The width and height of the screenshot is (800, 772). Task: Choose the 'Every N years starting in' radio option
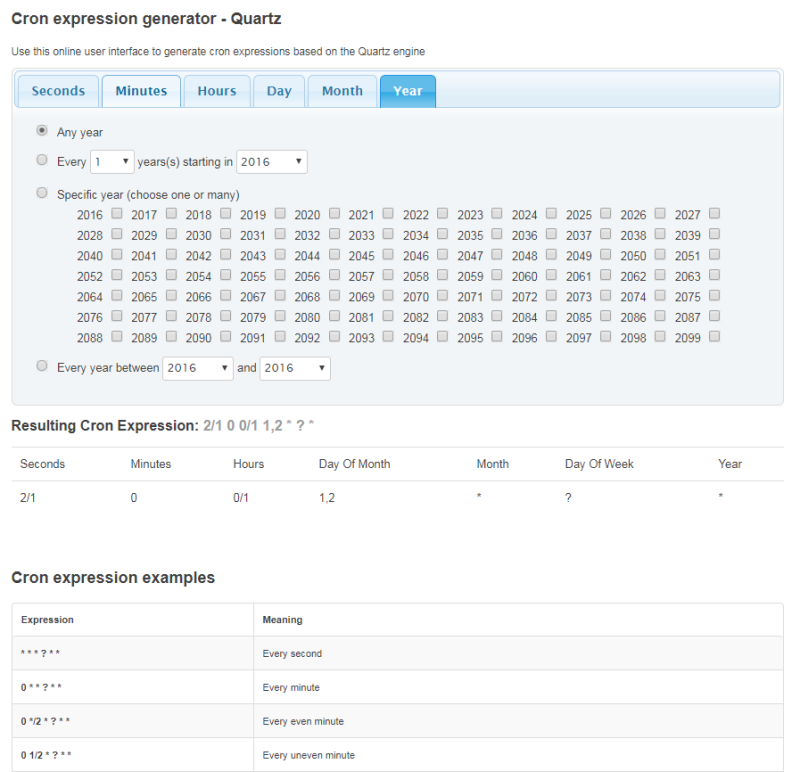[x=42, y=160]
